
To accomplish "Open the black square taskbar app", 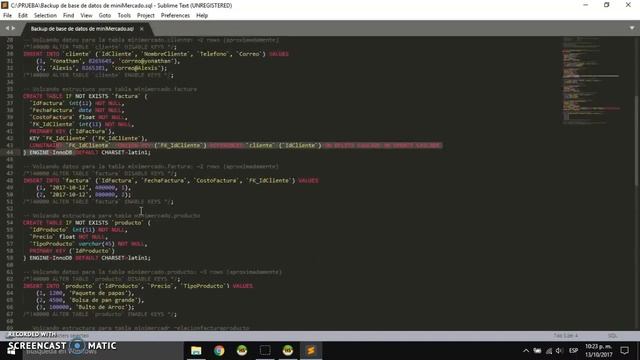I will [x=265, y=351].
